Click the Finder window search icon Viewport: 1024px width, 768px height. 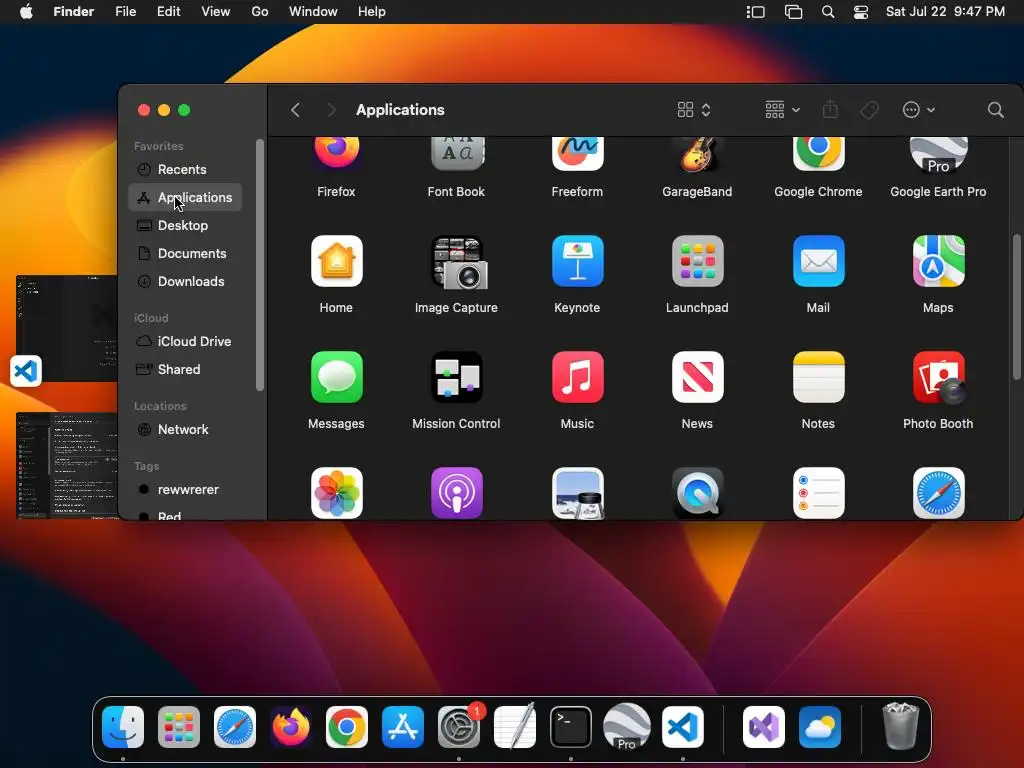tap(995, 110)
